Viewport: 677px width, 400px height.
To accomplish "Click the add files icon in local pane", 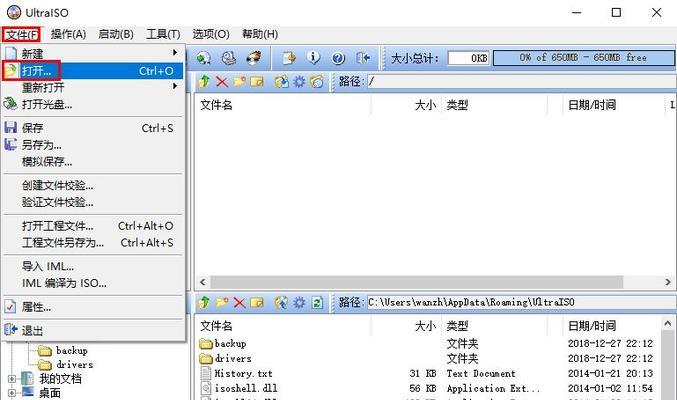I will click(282, 302).
